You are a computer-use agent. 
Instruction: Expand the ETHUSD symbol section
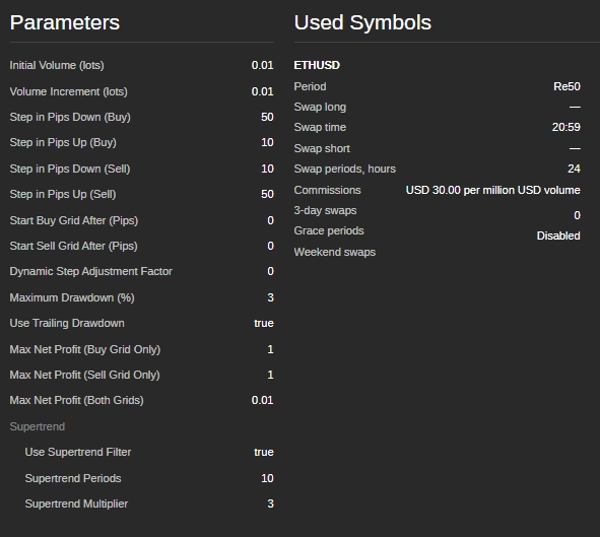coord(317,66)
